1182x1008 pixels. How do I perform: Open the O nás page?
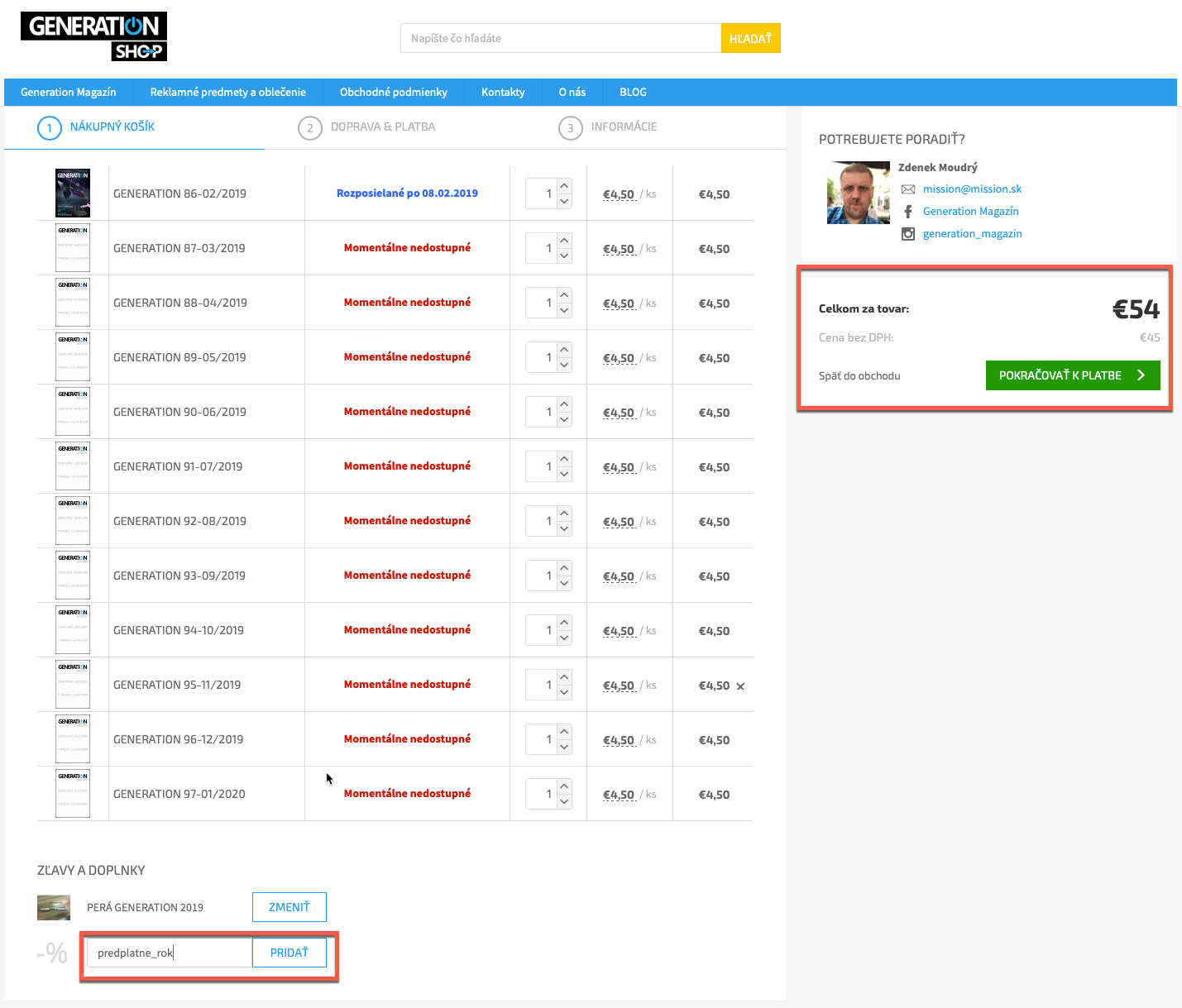[x=572, y=92]
